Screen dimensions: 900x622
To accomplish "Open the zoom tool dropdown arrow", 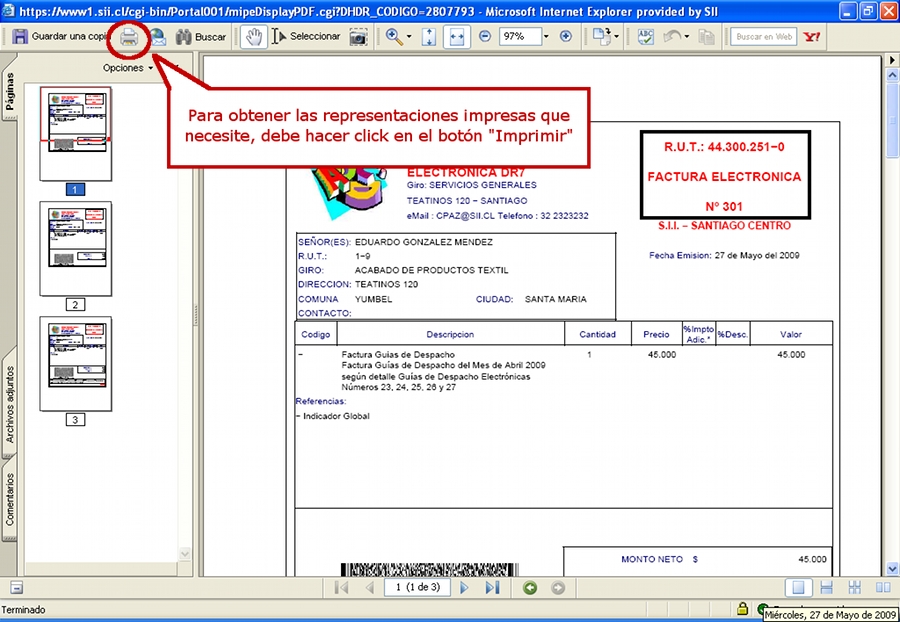I will point(409,37).
